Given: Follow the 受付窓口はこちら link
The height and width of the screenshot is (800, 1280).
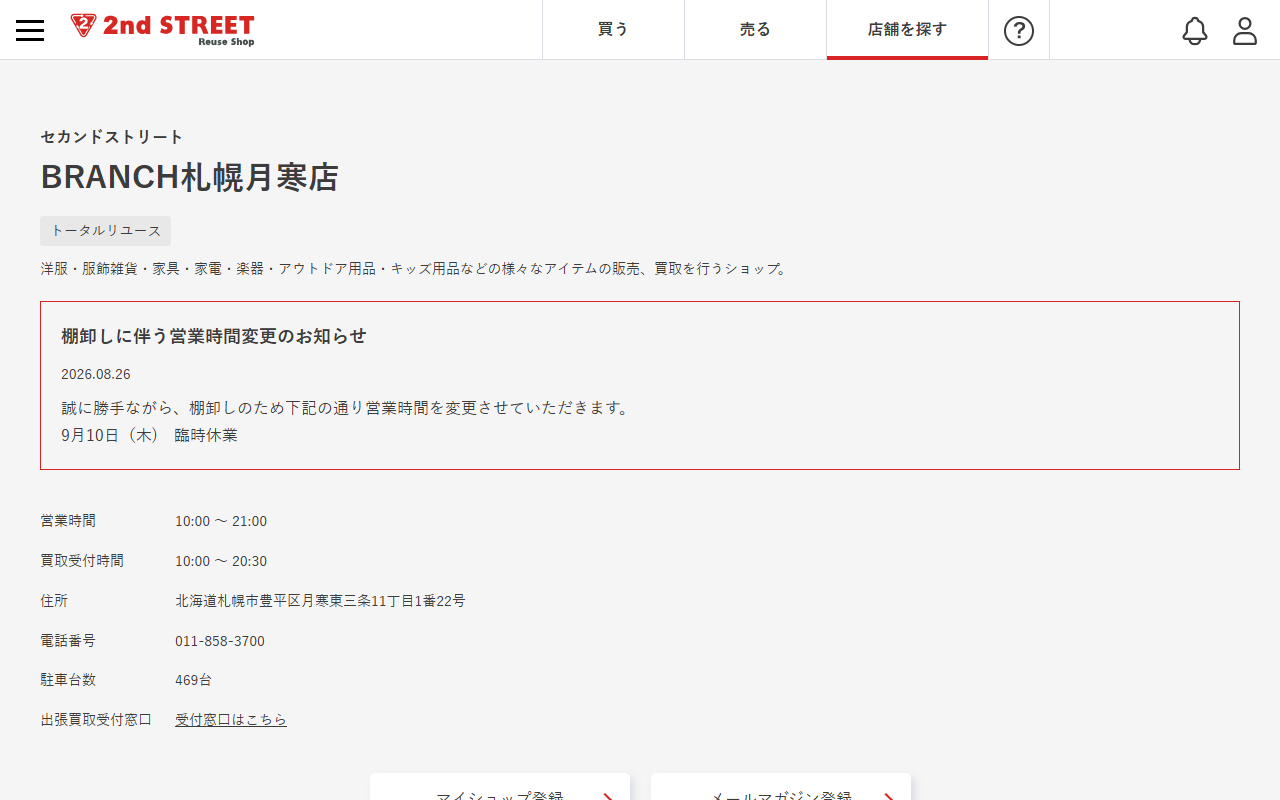Looking at the screenshot, I should [x=231, y=720].
